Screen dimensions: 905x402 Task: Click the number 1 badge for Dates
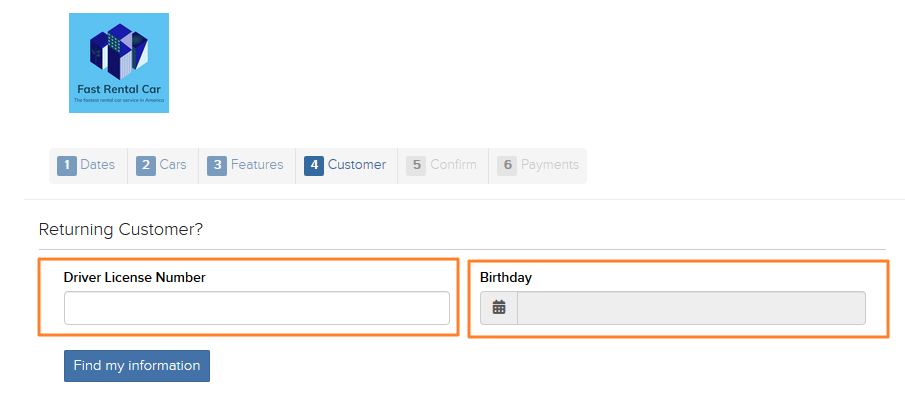coord(67,166)
